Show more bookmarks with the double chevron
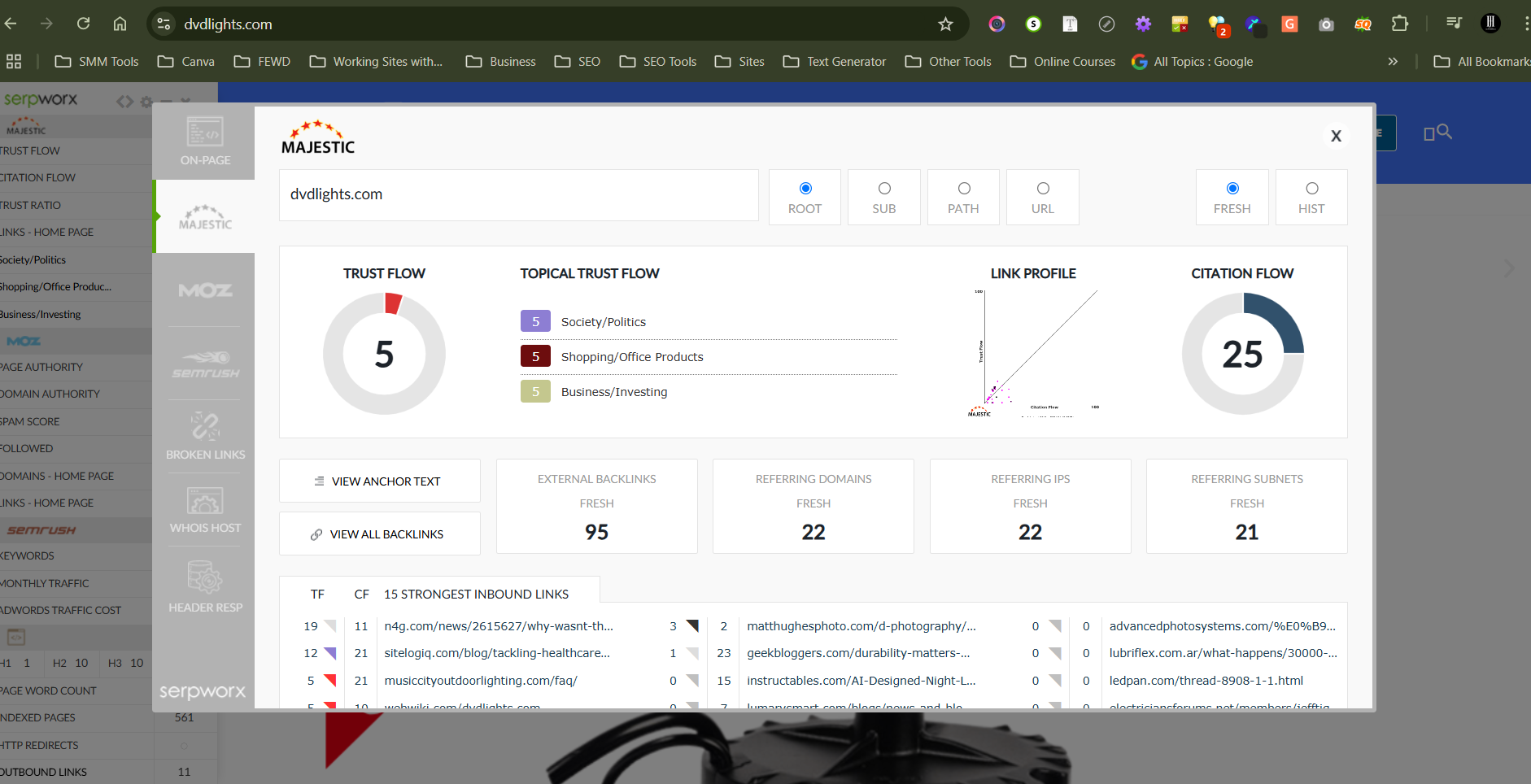 click(x=1393, y=61)
